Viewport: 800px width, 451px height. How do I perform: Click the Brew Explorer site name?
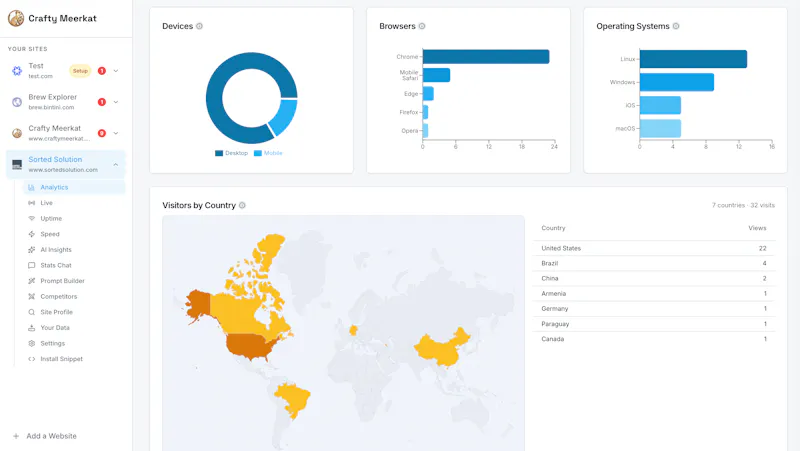click(x=53, y=97)
